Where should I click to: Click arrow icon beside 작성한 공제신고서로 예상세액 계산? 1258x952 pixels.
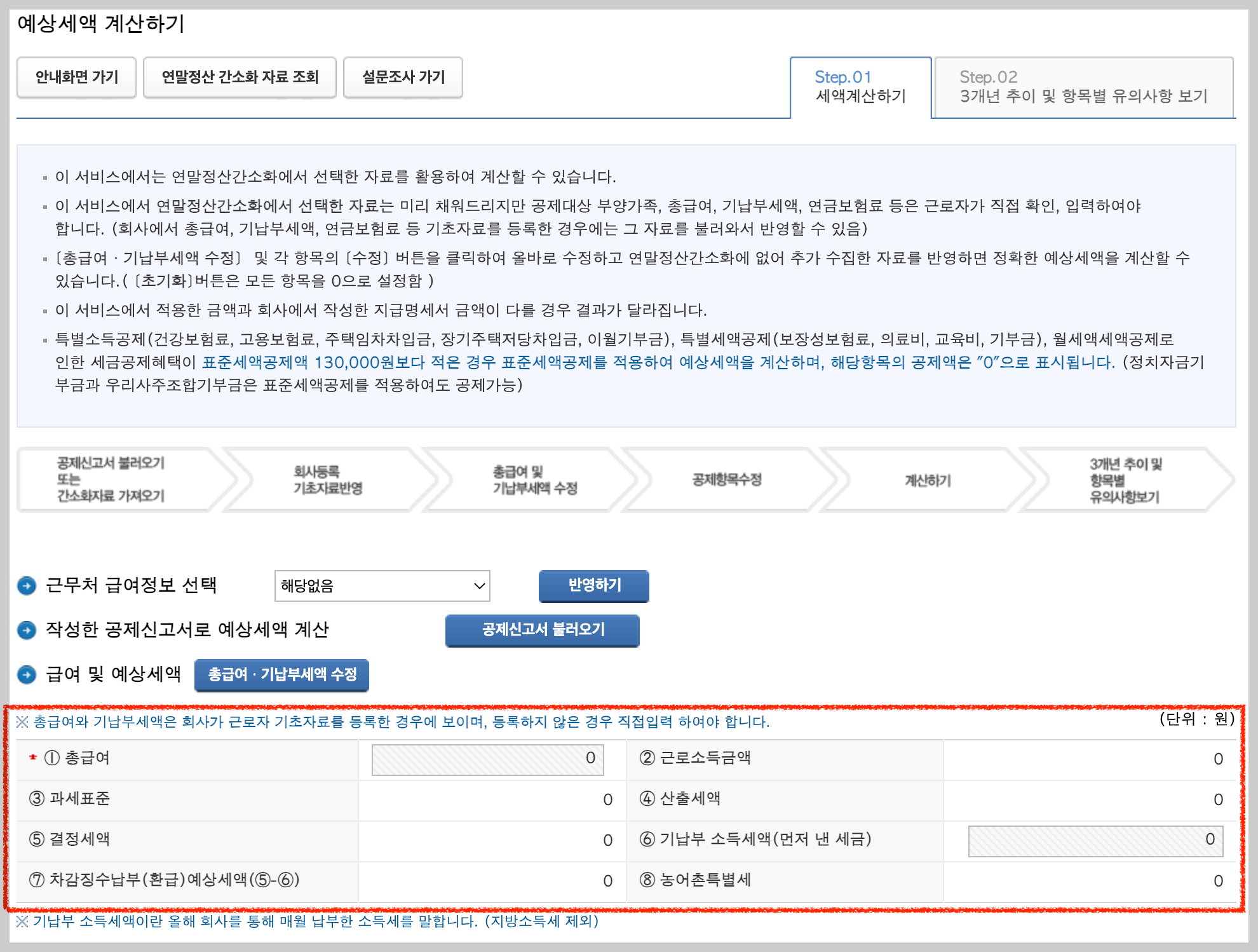tap(27, 630)
